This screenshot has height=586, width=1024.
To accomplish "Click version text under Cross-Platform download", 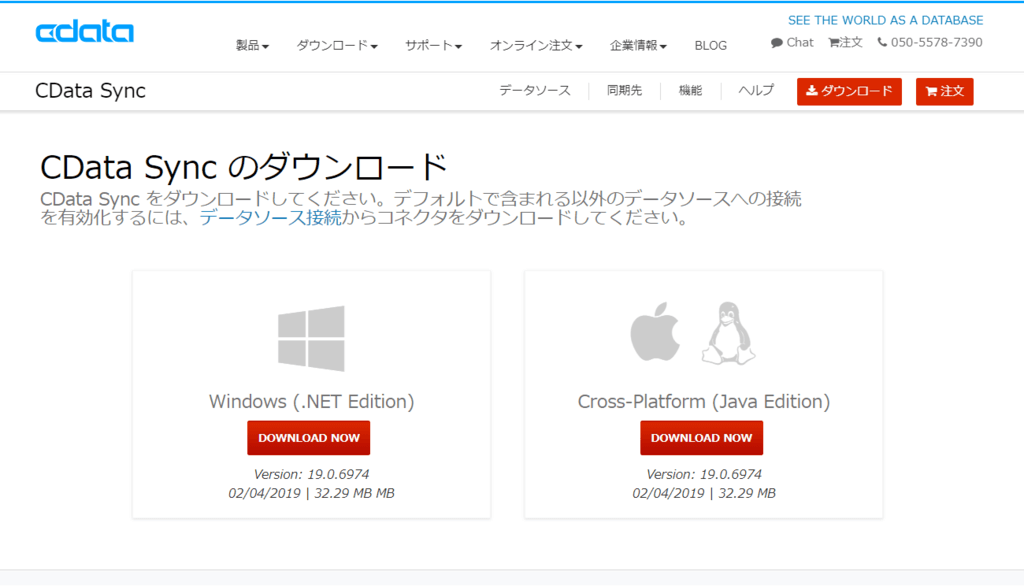I will point(704,474).
